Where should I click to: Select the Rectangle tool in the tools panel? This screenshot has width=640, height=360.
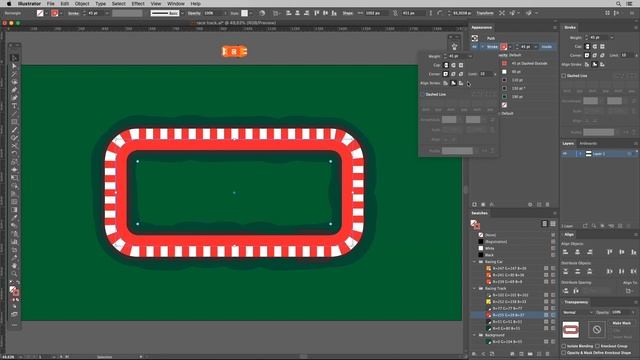tap(14, 122)
